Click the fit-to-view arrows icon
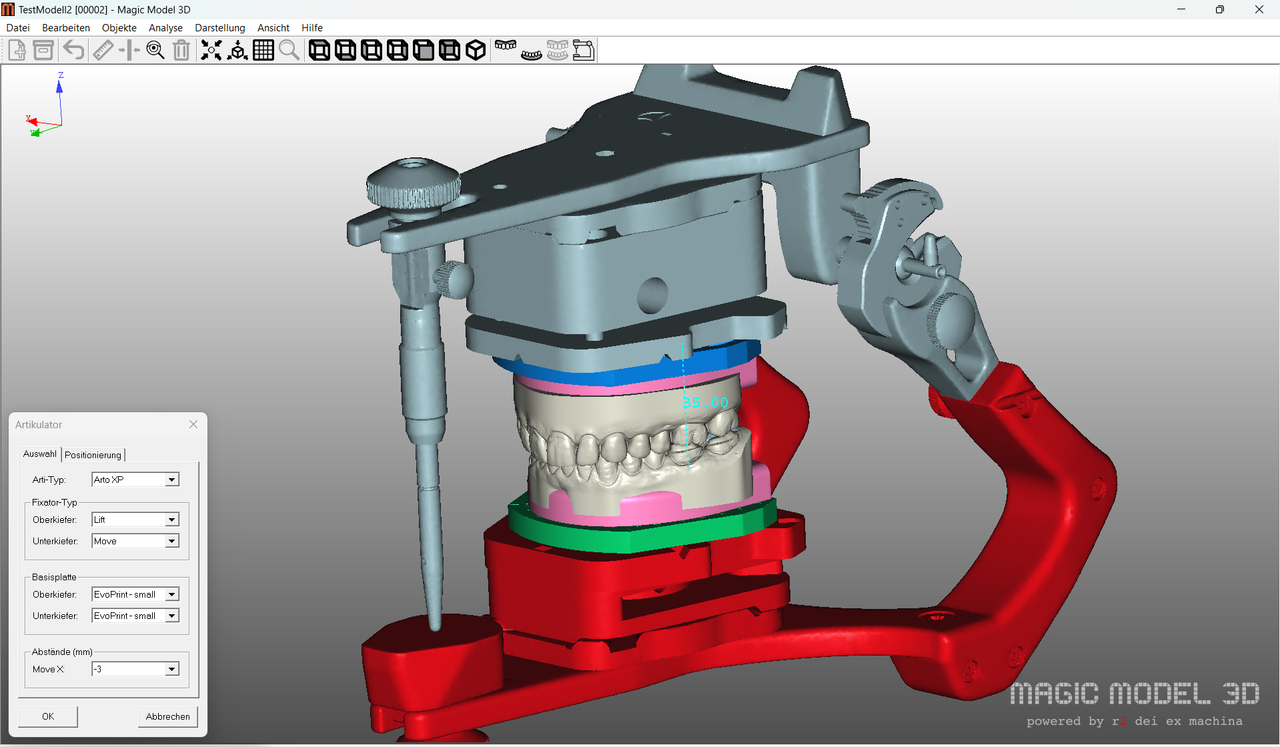Screen dimensions: 1280x747 point(211,50)
